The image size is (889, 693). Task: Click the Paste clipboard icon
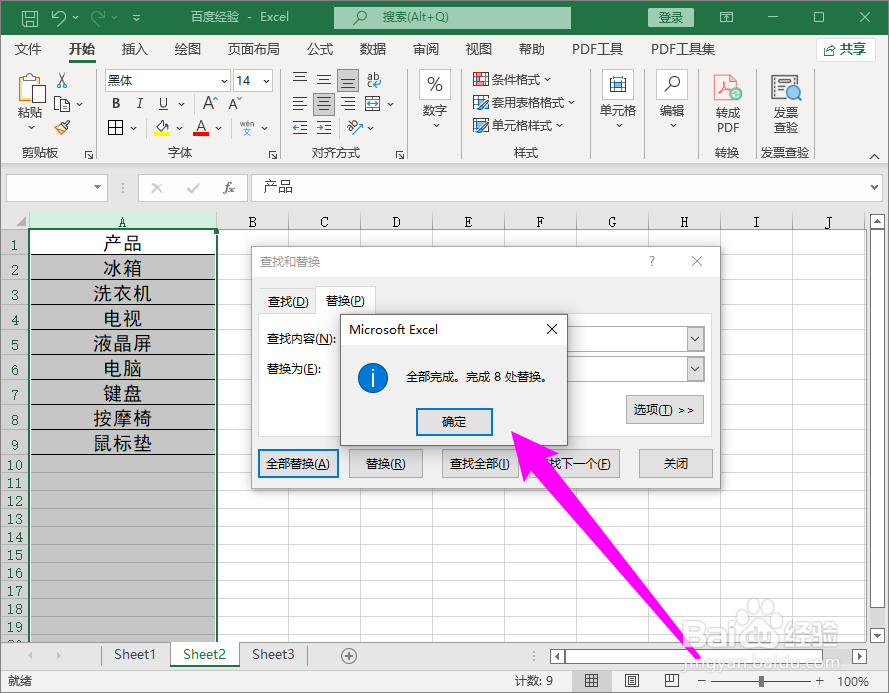(31, 89)
